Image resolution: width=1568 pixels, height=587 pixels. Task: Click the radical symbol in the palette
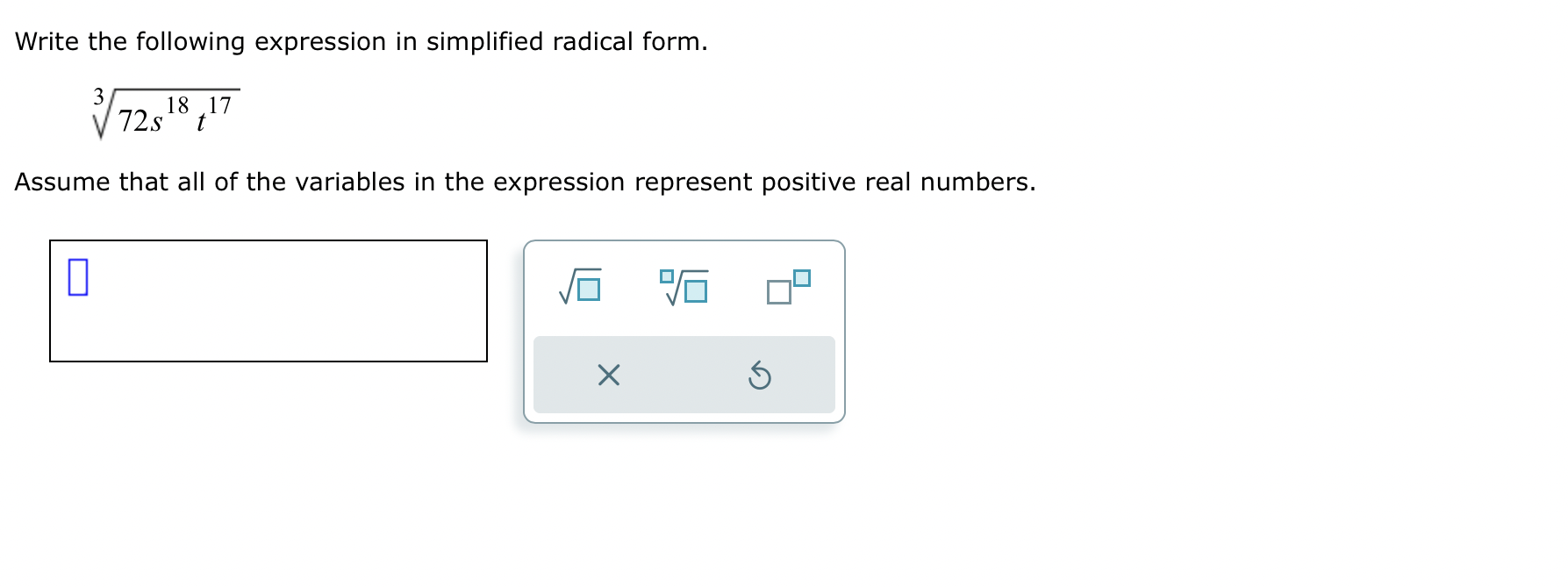click(578, 283)
